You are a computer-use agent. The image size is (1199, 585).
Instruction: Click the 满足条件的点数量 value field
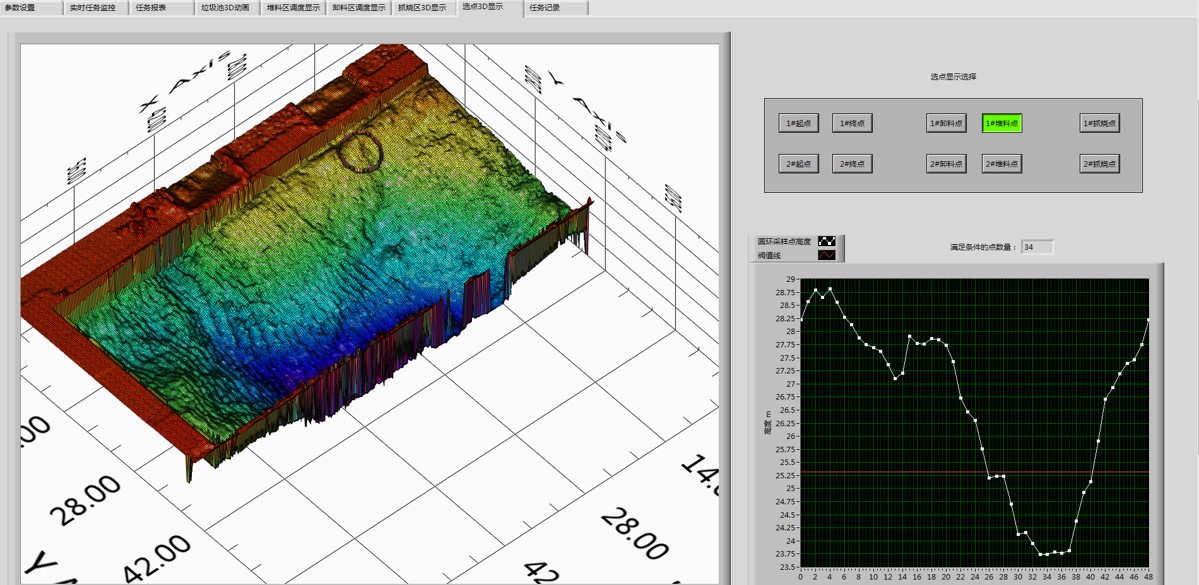click(1037, 247)
